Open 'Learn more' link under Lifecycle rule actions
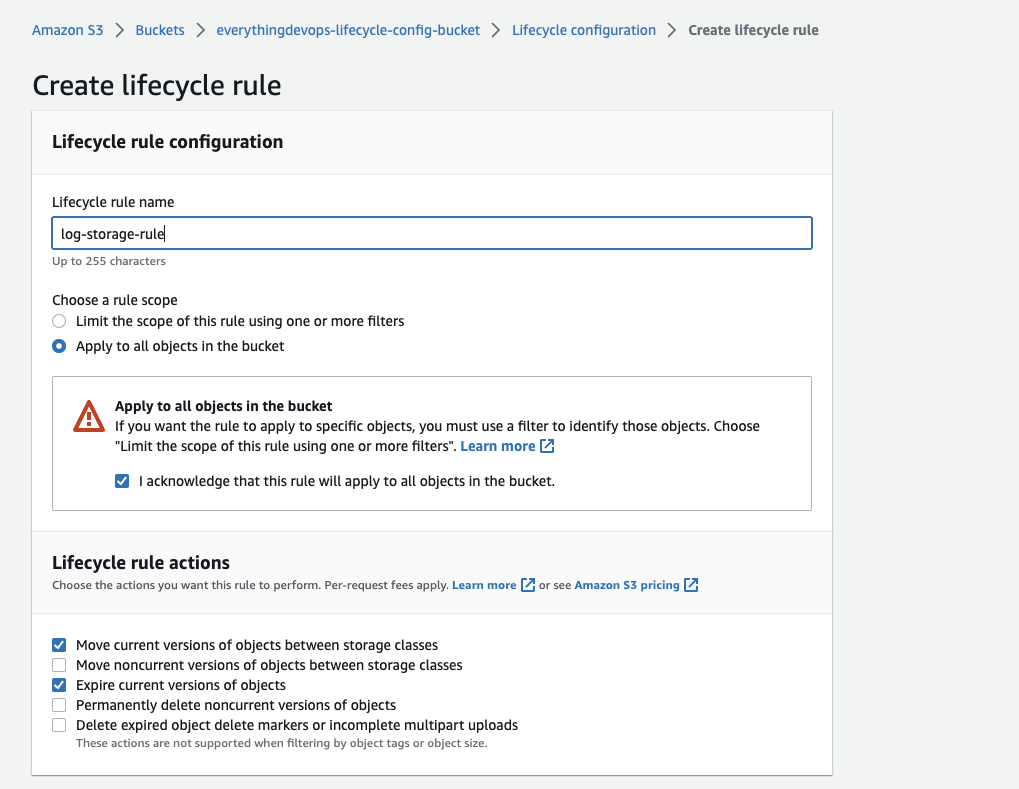The image size is (1019, 789). coord(484,585)
